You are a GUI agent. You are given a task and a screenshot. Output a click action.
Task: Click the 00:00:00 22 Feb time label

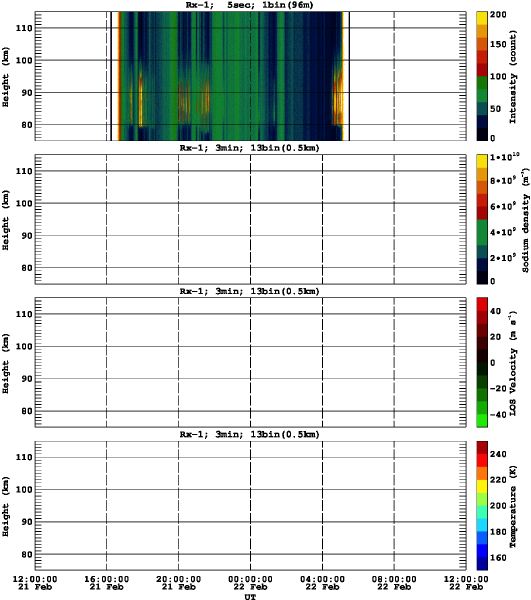250,583
